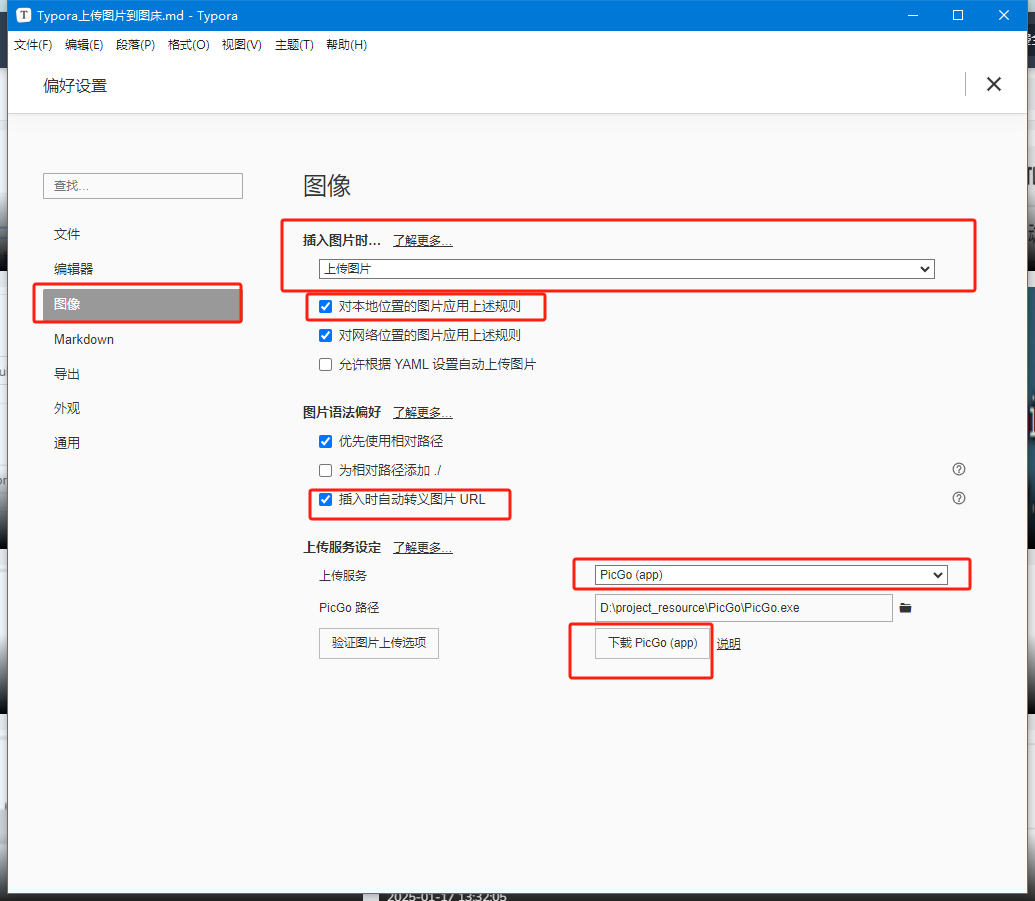Open 了解更多 link beside 插入图片时

tap(422, 240)
